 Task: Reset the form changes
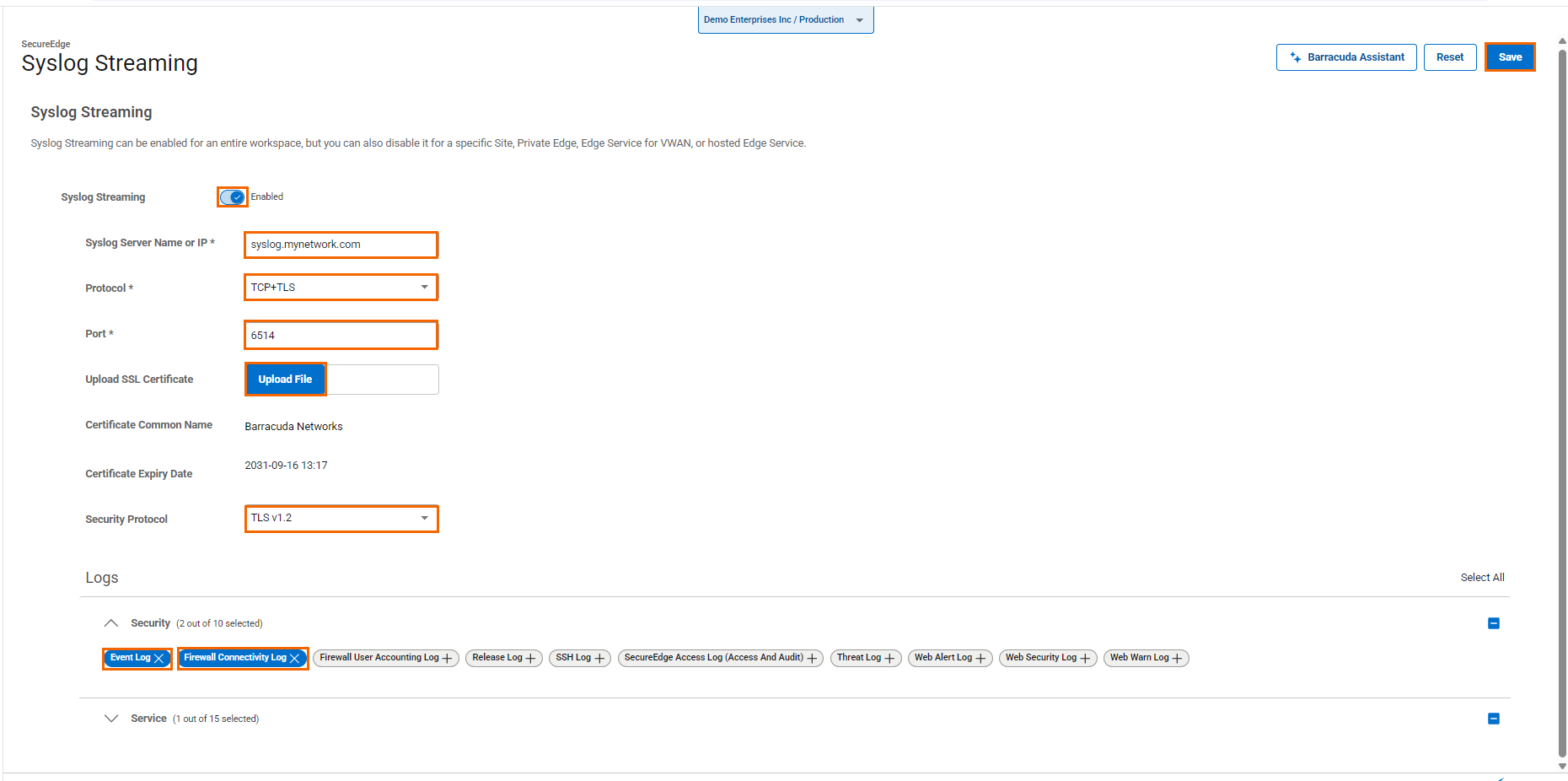pos(1449,57)
